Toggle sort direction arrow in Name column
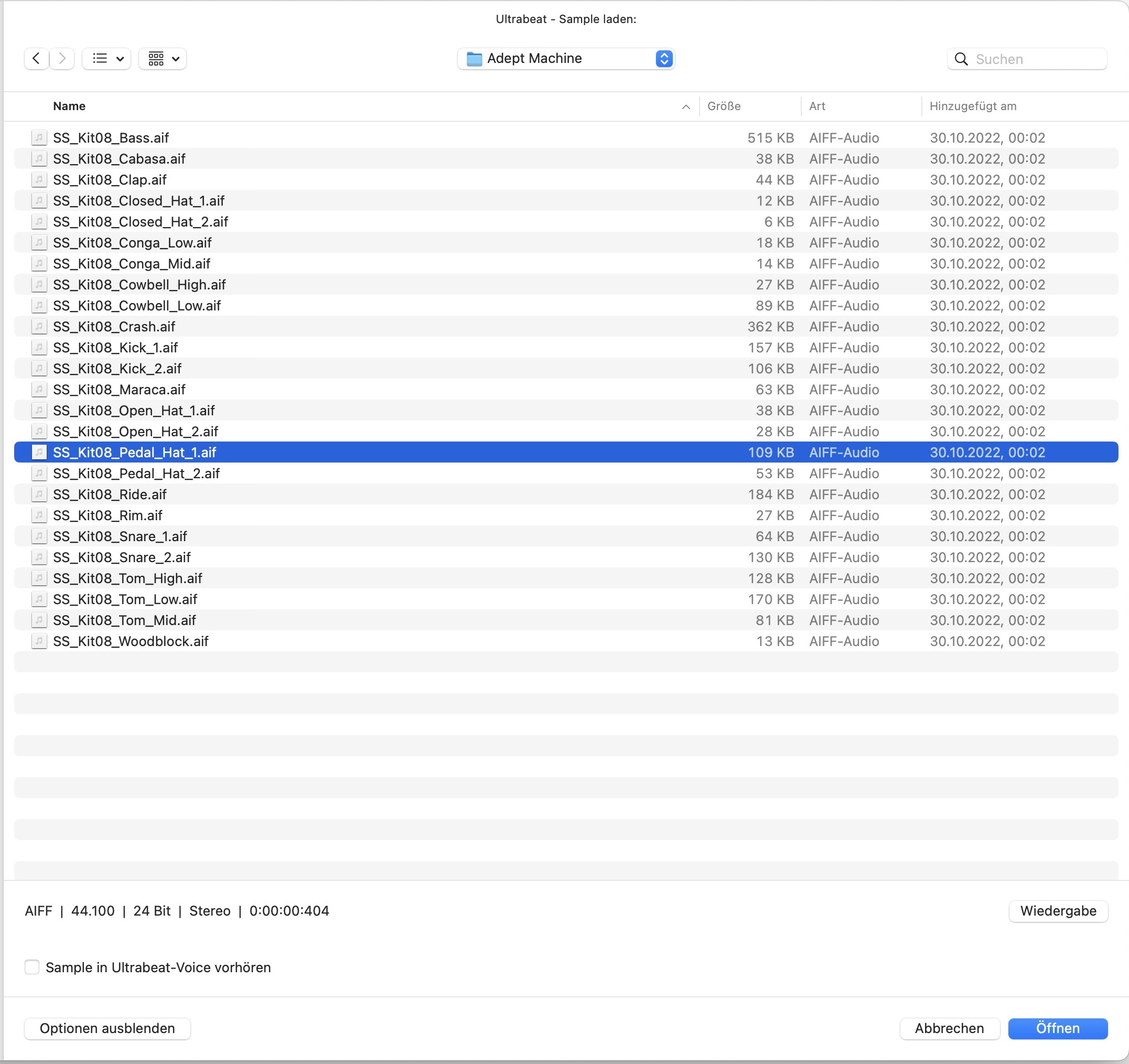Image resolution: width=1129 pixels, height=1064 pixels. point(685,107)
